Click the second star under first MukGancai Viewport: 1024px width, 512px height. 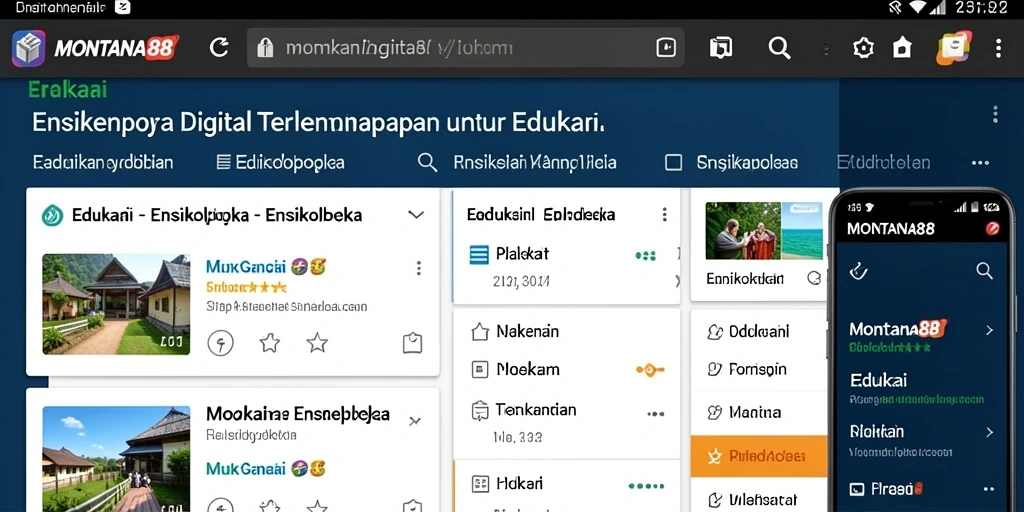pyautogui.click(x=317, y=342)
